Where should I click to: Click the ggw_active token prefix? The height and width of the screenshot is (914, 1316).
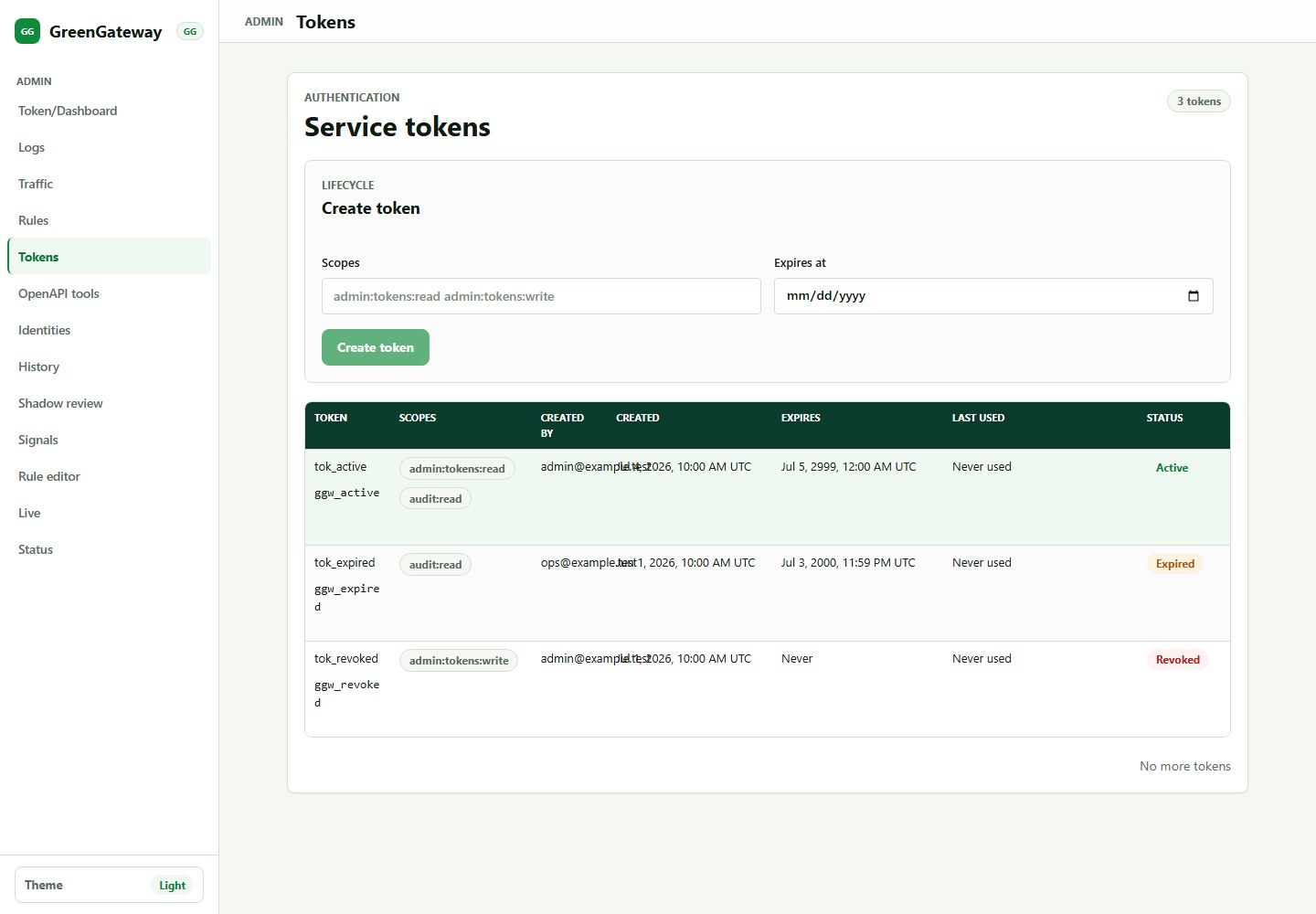pos(346,493)
